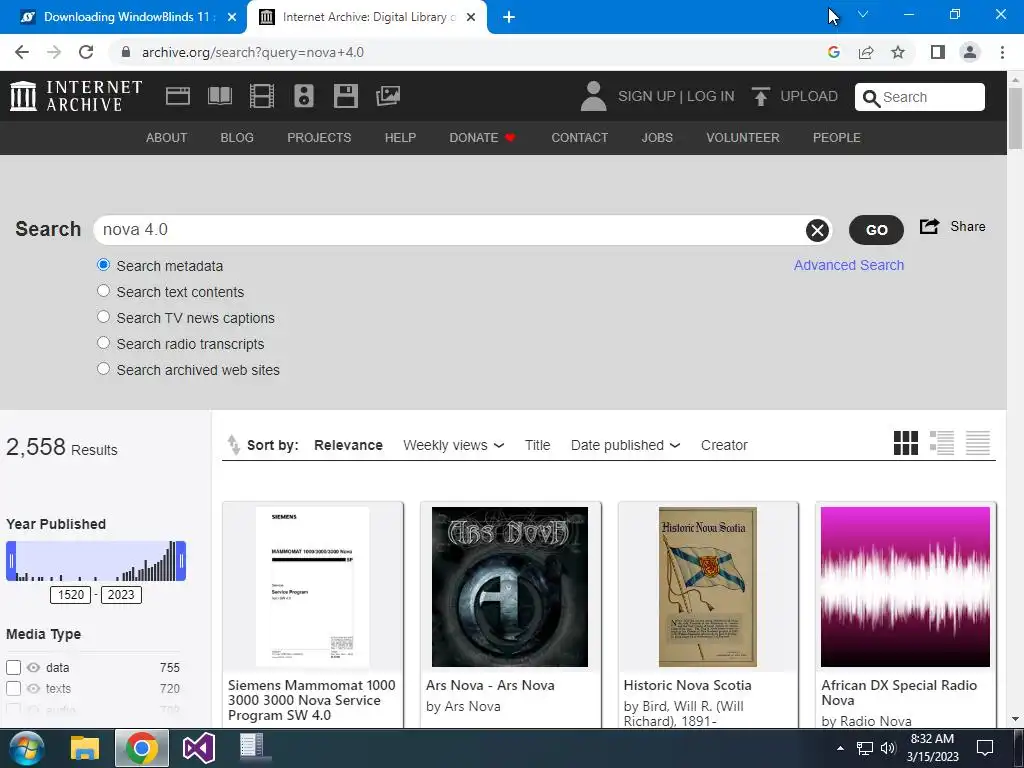Open the ABOUT menu item
Screen dimensions: 1024x768
(x=167, y=138)
